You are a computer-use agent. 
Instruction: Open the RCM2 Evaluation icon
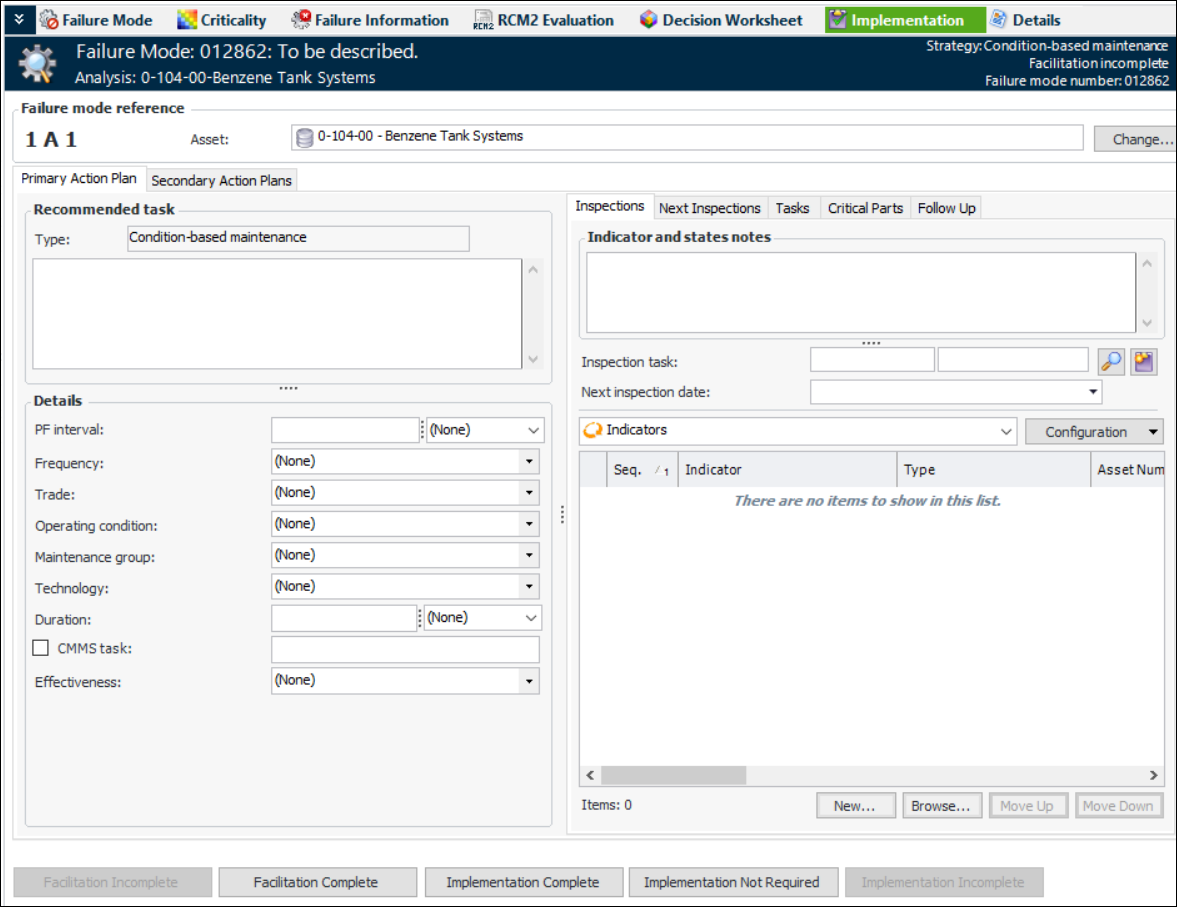(x=483, y=20)
